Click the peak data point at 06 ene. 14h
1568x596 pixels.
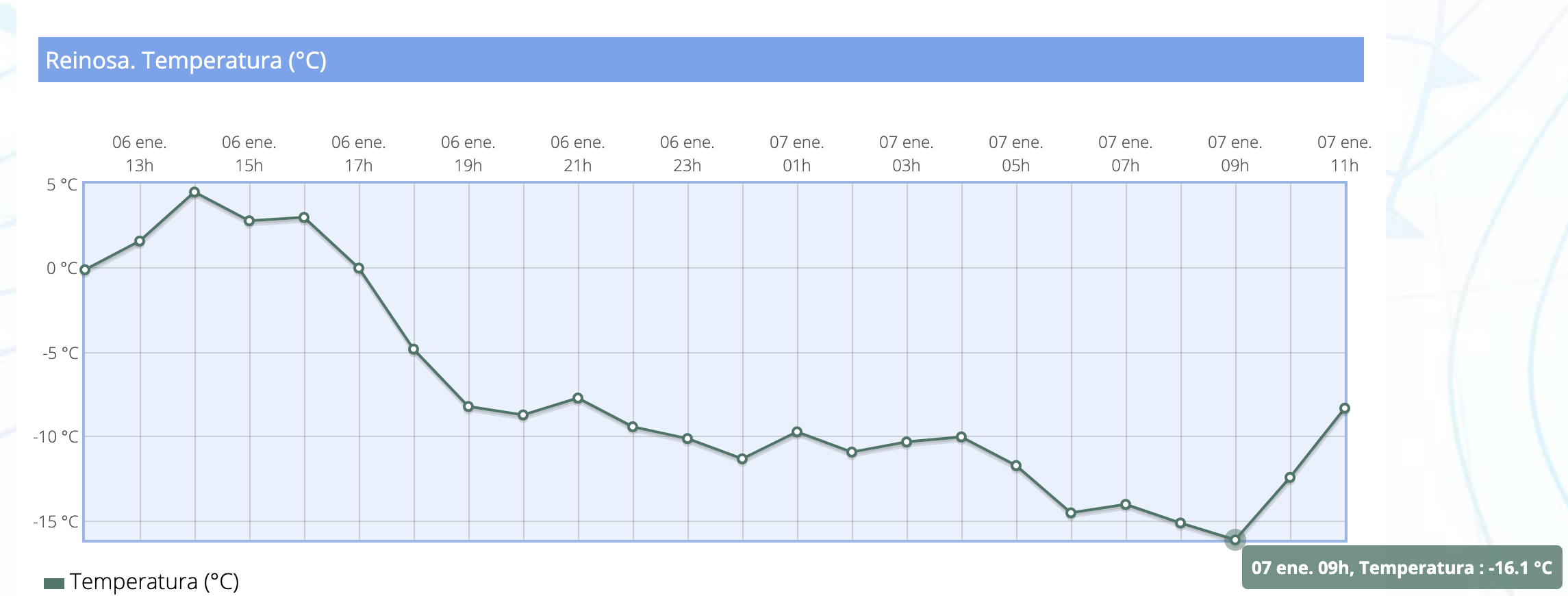tap(194, 193)
